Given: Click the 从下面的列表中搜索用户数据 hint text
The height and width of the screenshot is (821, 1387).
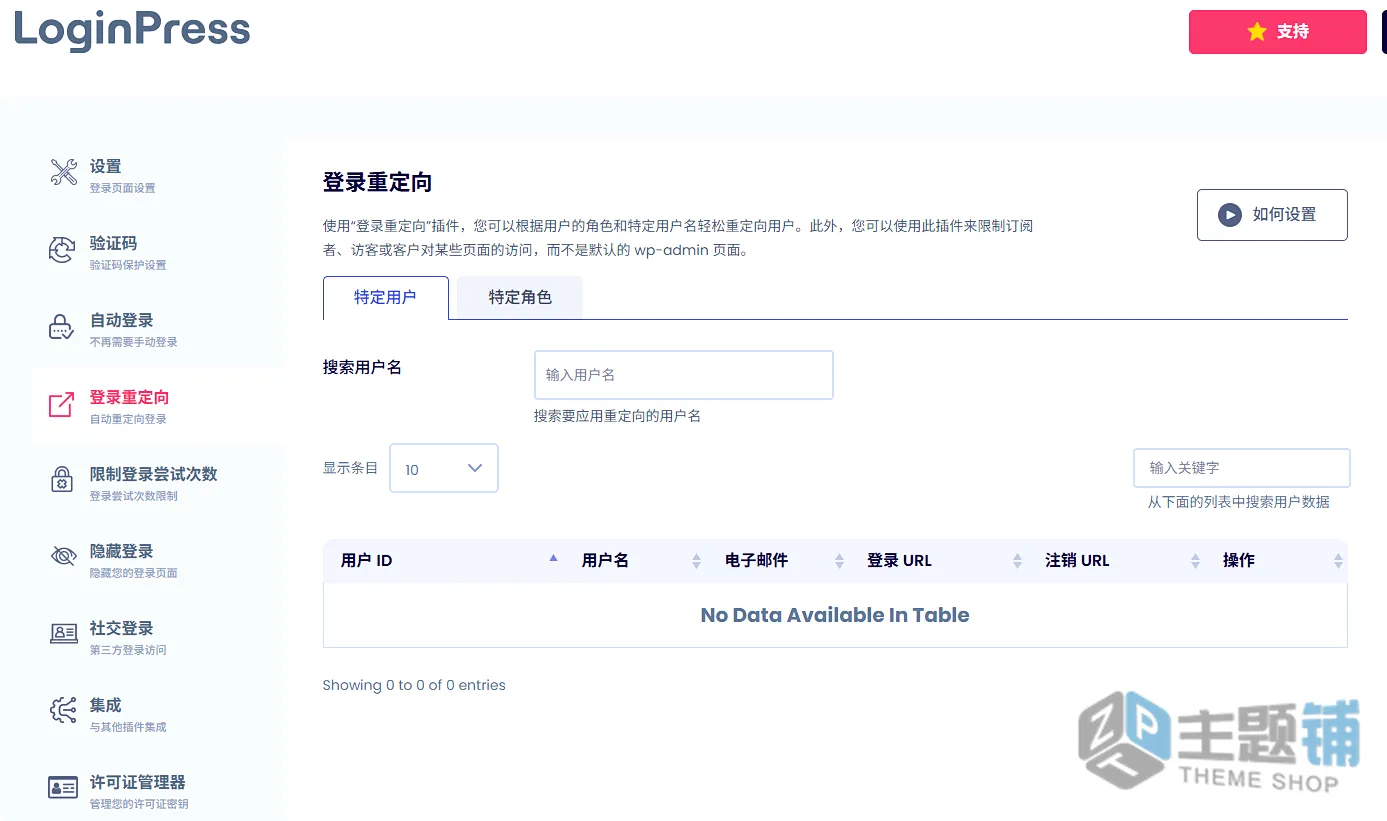Looking at the screenshot, I should click(1238, 502).
